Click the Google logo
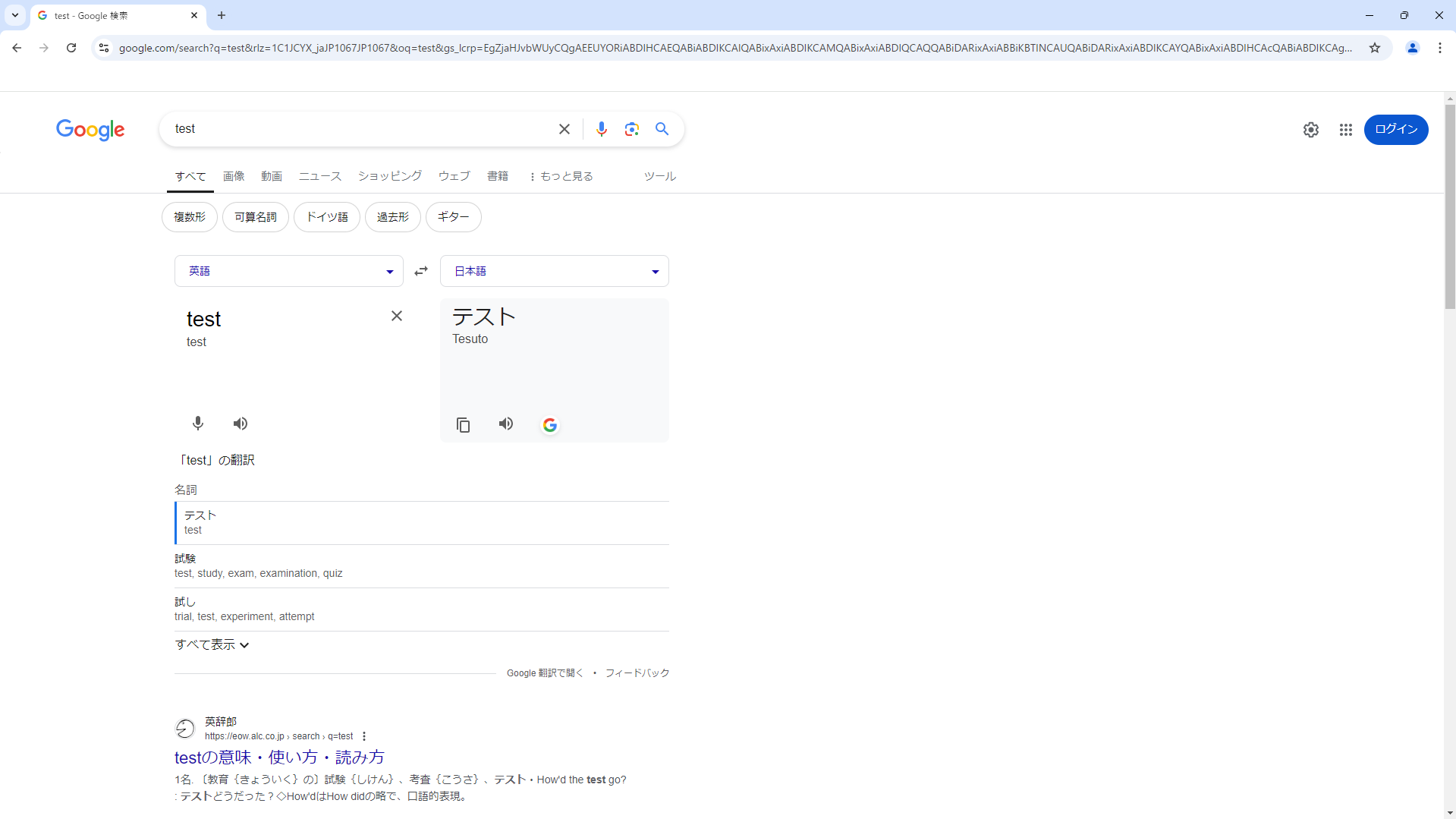1456x819 pixels. point(90,130)
